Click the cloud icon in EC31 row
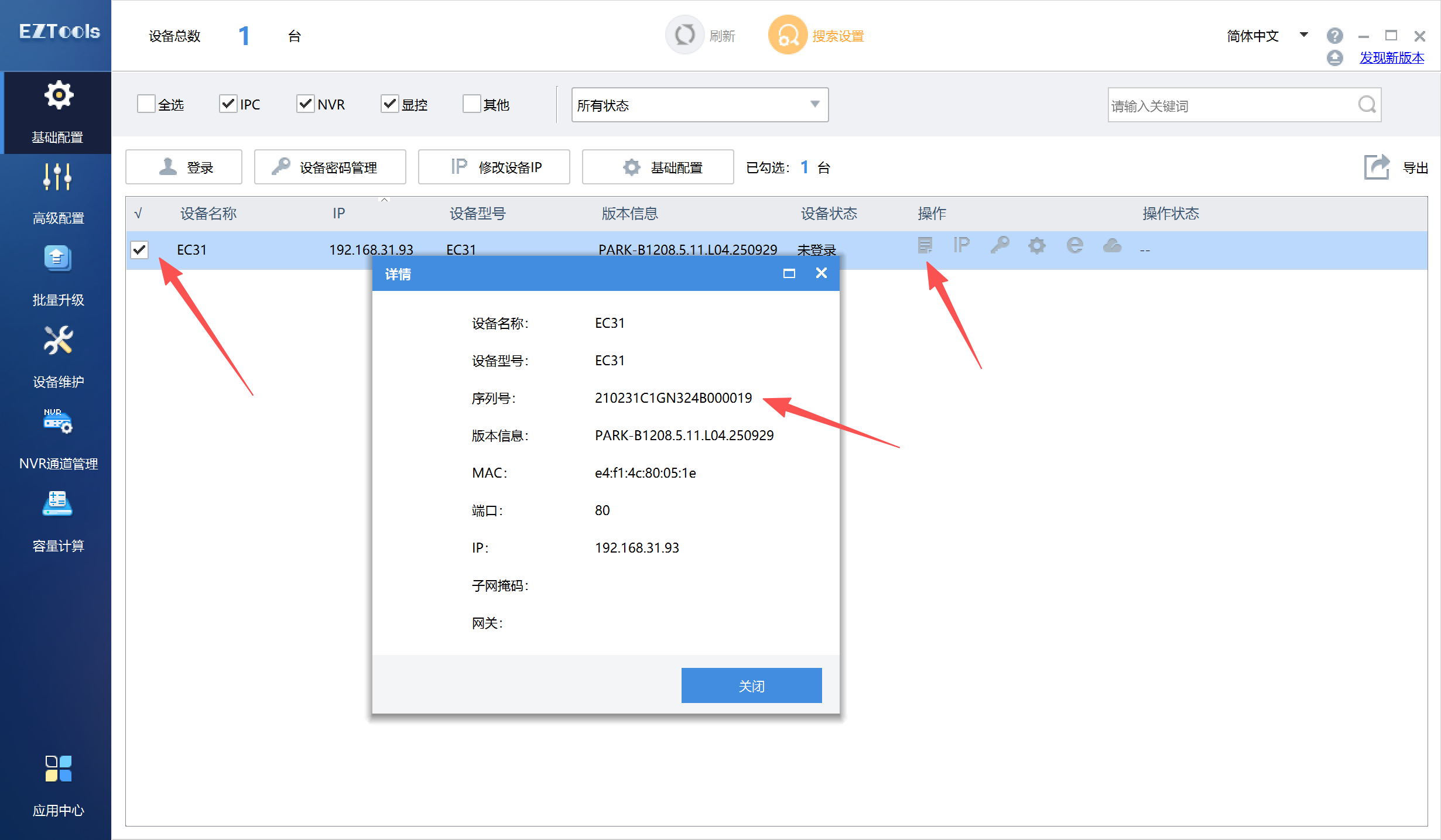The image size is (1441, 840). tap(1112, 246)
